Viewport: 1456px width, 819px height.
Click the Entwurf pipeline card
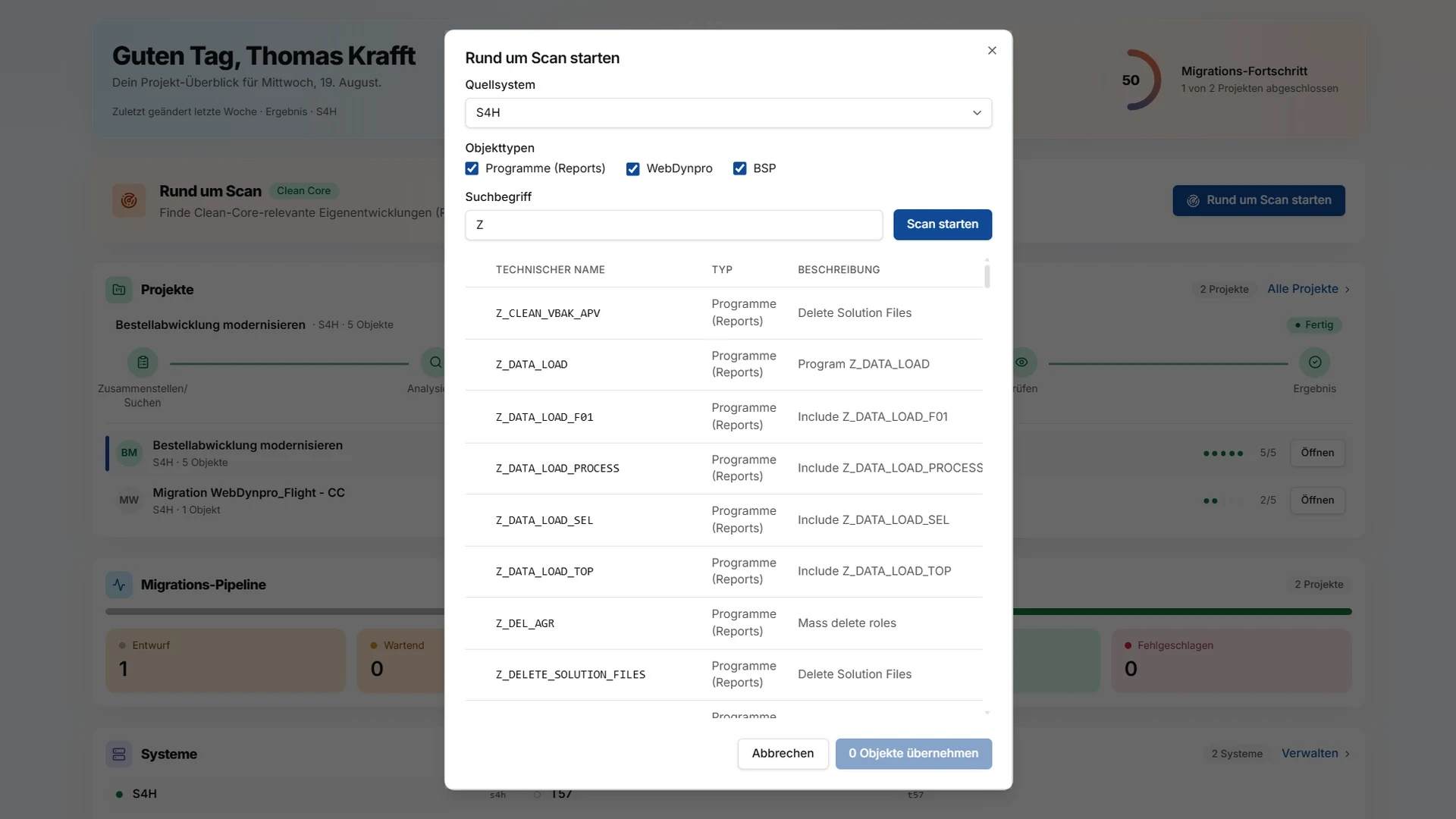225,661
